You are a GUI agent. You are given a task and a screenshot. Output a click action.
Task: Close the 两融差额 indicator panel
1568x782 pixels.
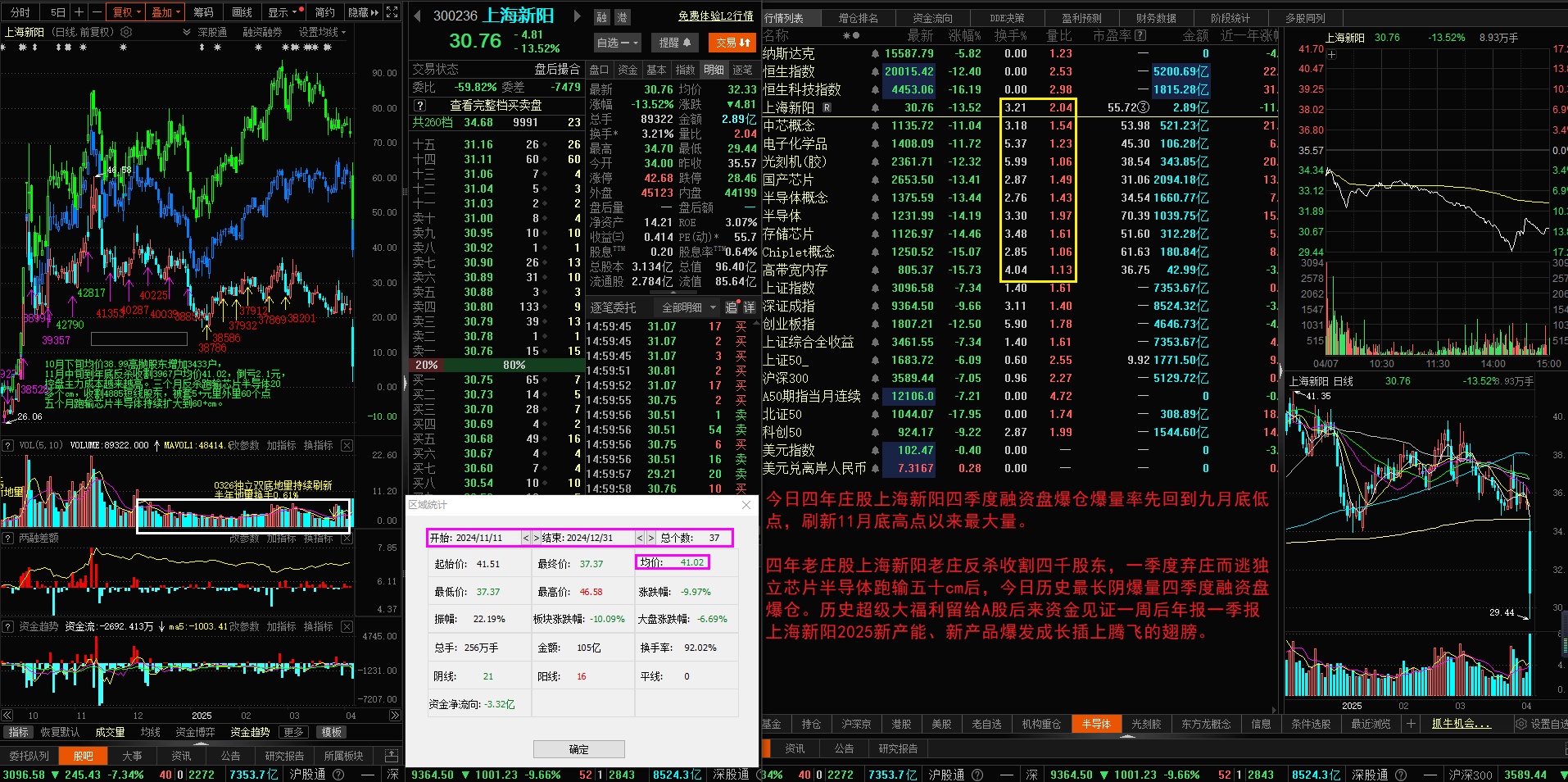(x=347, y=538)
